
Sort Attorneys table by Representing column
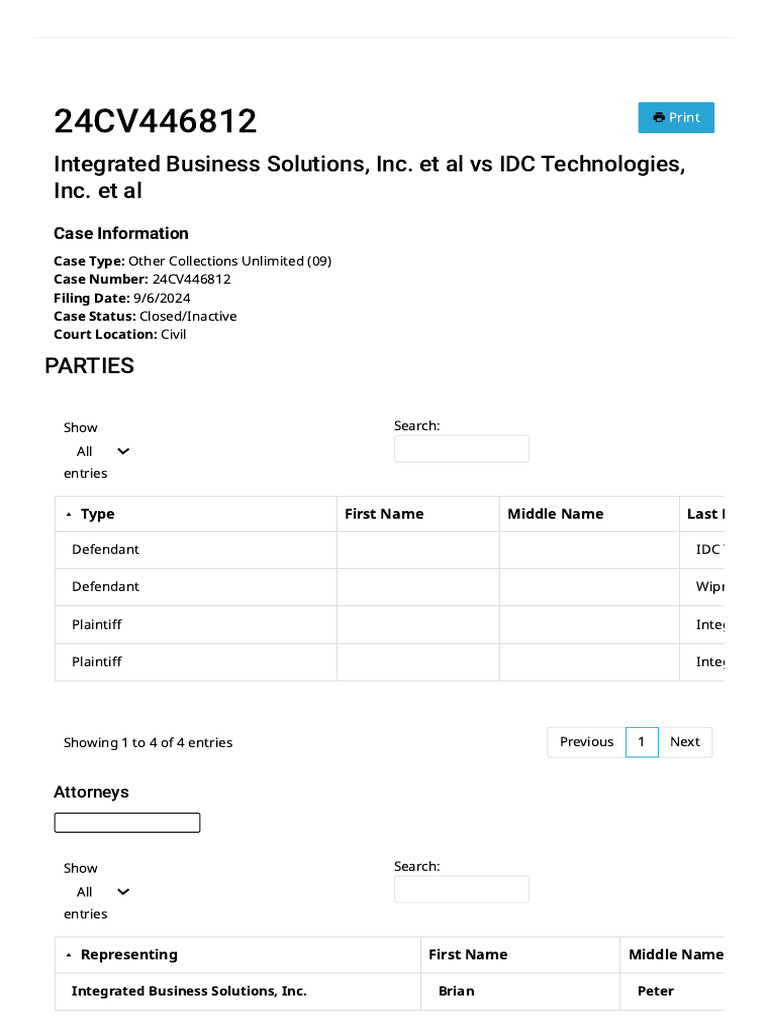tap(129, 955)
